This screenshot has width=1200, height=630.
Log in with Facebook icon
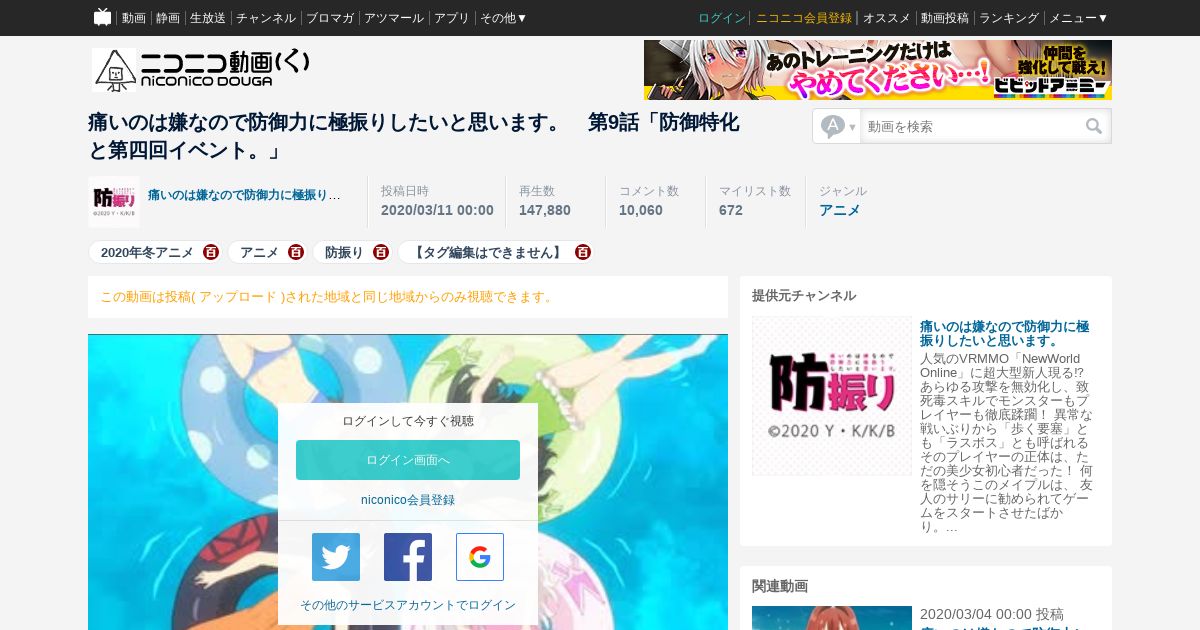[x=408, y=557]
